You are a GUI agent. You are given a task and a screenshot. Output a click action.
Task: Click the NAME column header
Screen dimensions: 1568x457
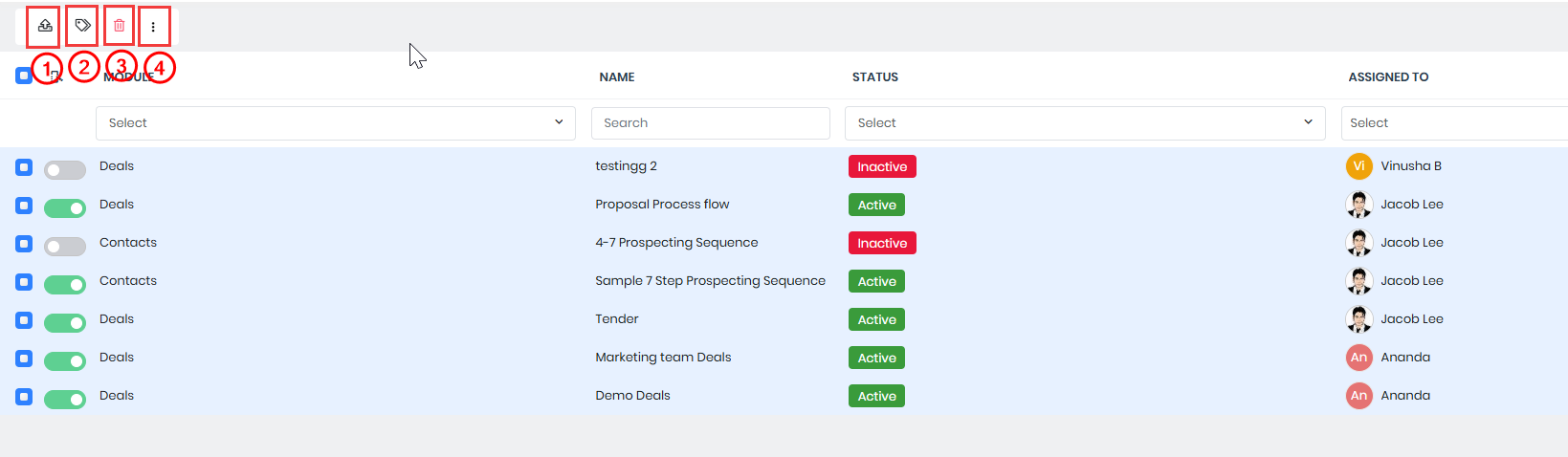617,77
